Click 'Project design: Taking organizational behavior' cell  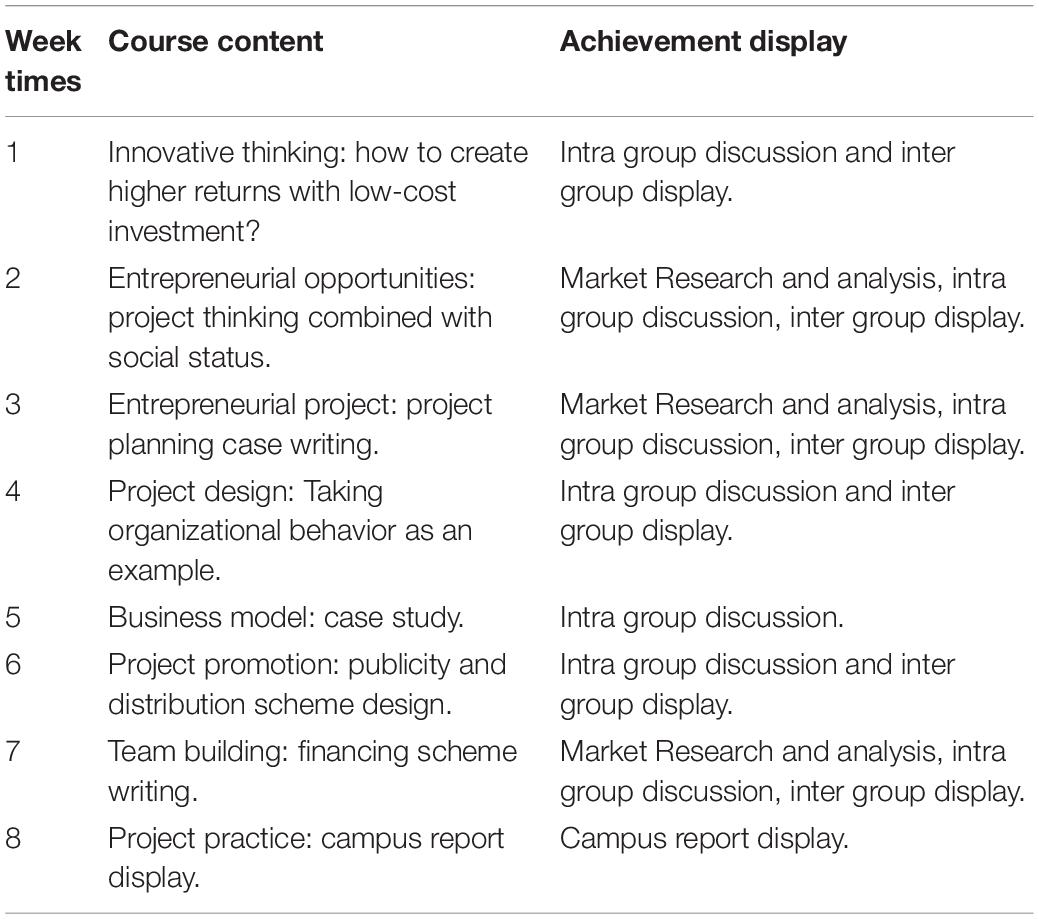(290, 531)
